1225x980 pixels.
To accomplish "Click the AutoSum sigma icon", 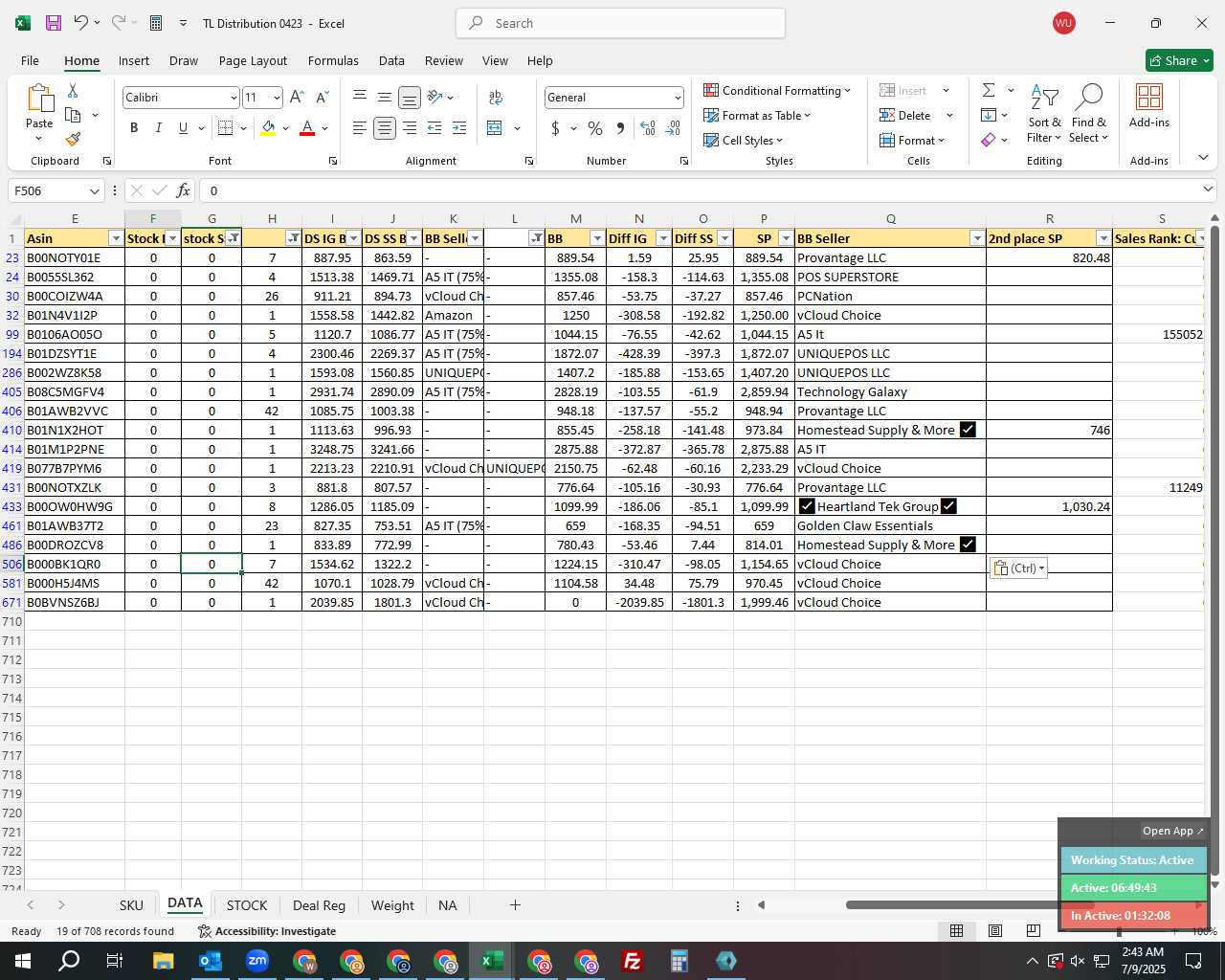I will pos(989,90).
